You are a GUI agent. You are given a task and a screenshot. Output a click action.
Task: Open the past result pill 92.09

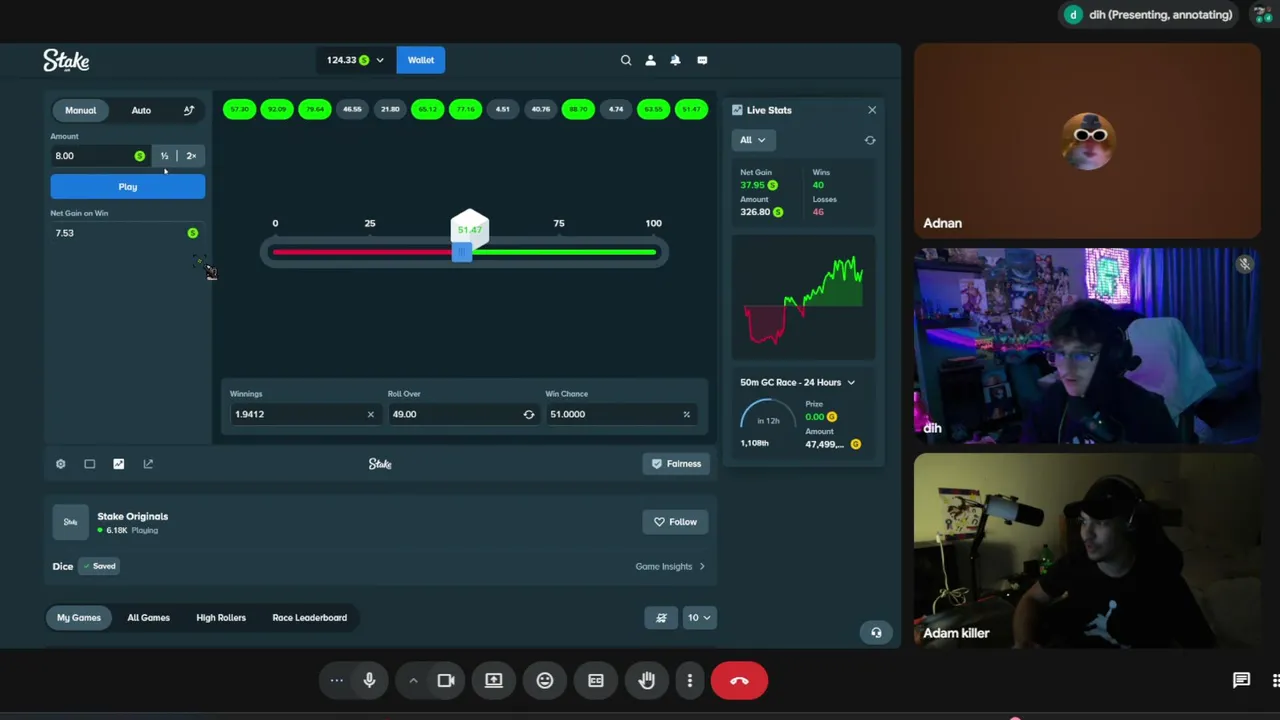277,109
